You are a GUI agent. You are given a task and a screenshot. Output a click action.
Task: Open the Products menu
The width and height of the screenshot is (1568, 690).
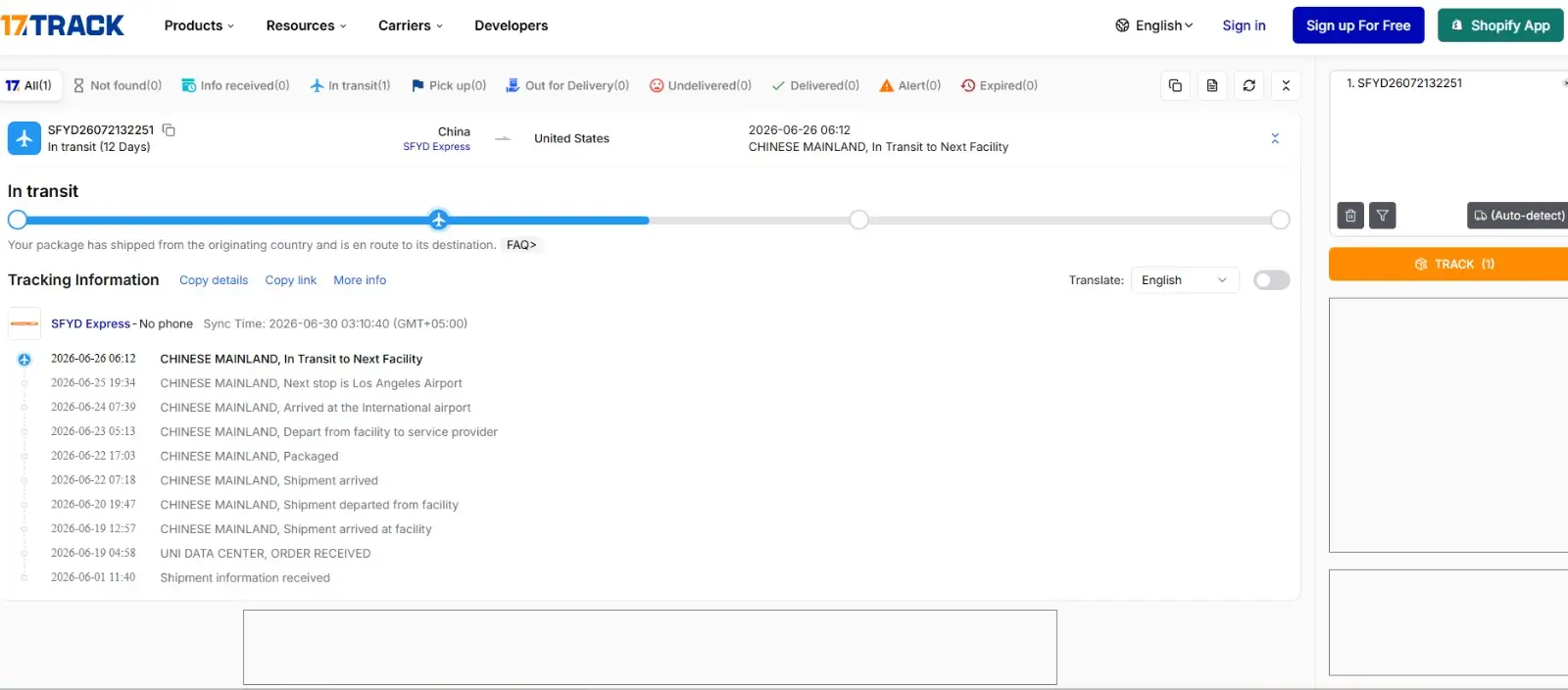click(x=199, y=25)
